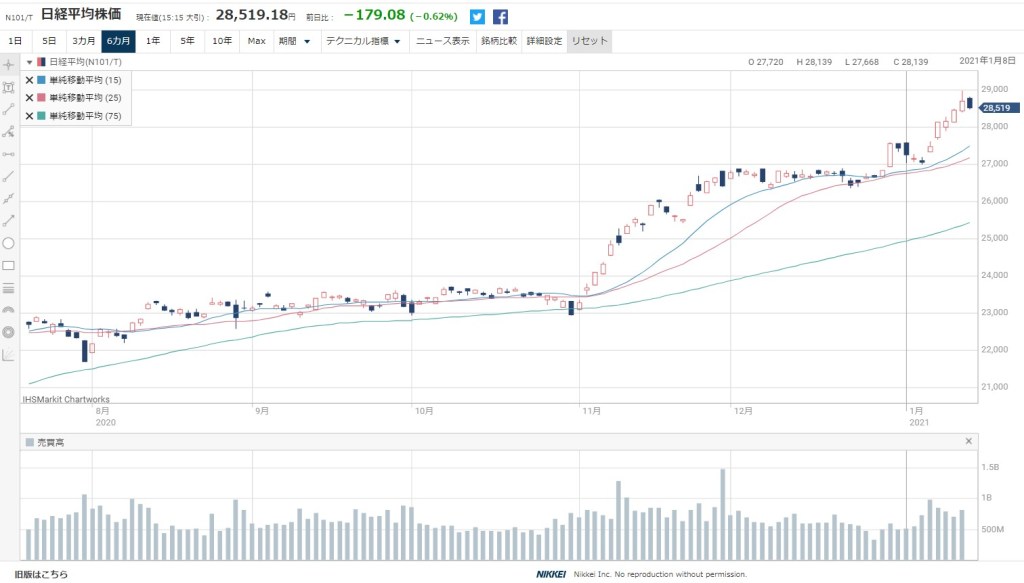1024x583 pixels.
Task: Open the 期間 dropdown menu
Action: click(x=294, y=42)
